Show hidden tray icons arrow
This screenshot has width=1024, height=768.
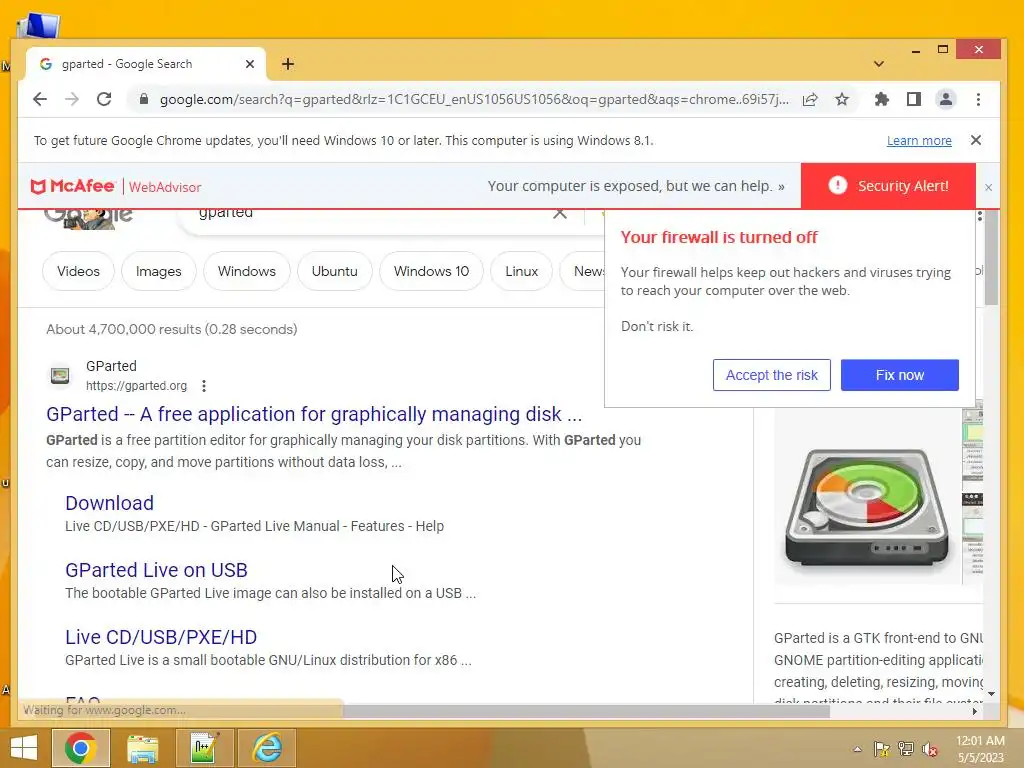tap(857, 749)
